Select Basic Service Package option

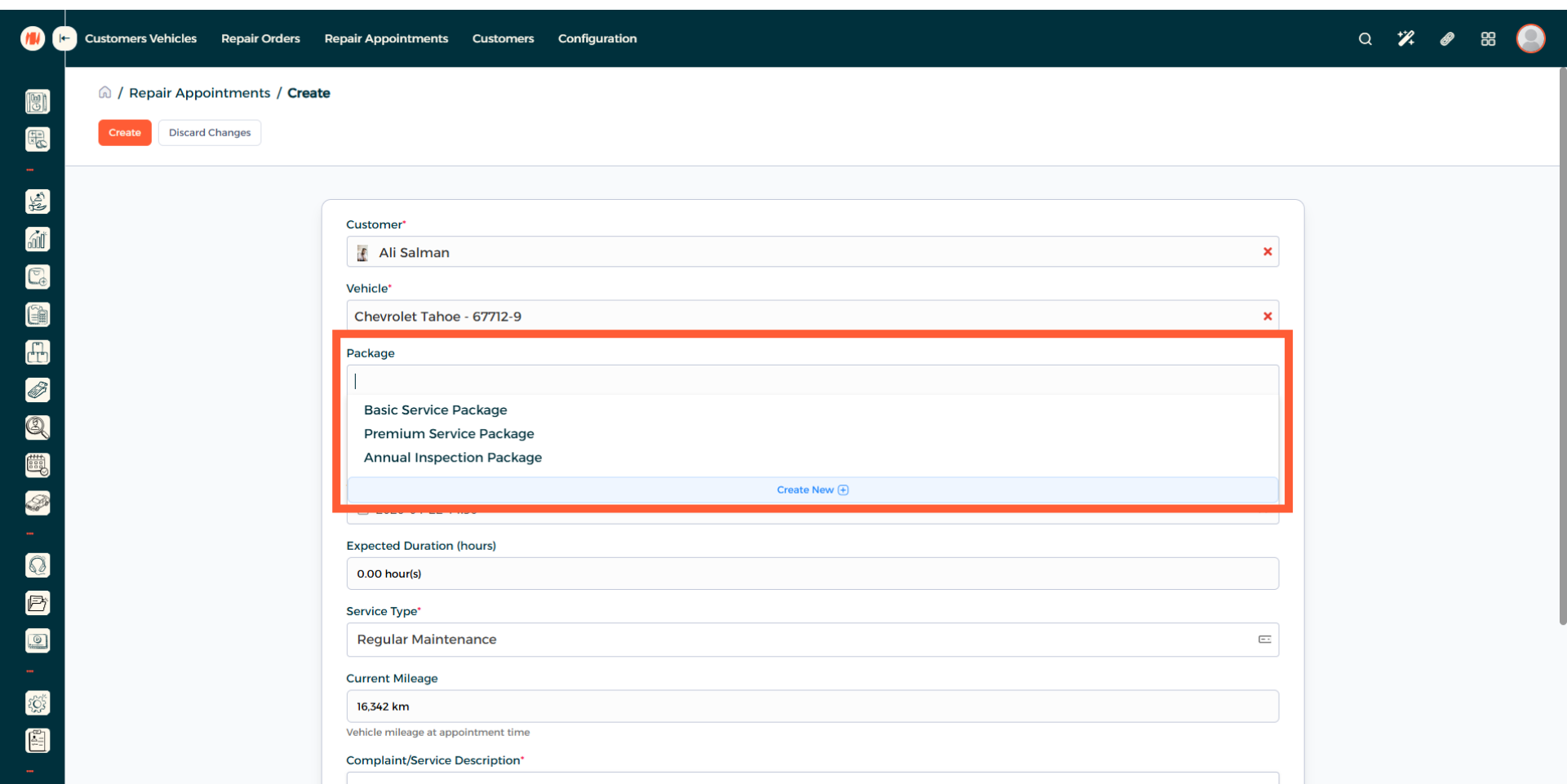coord(435,410)
